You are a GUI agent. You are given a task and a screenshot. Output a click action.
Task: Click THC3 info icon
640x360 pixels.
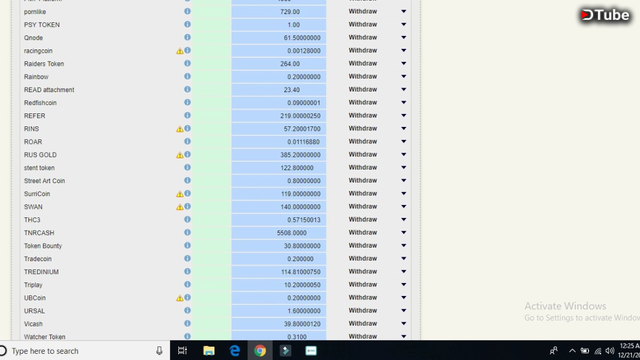click(187, 220)
